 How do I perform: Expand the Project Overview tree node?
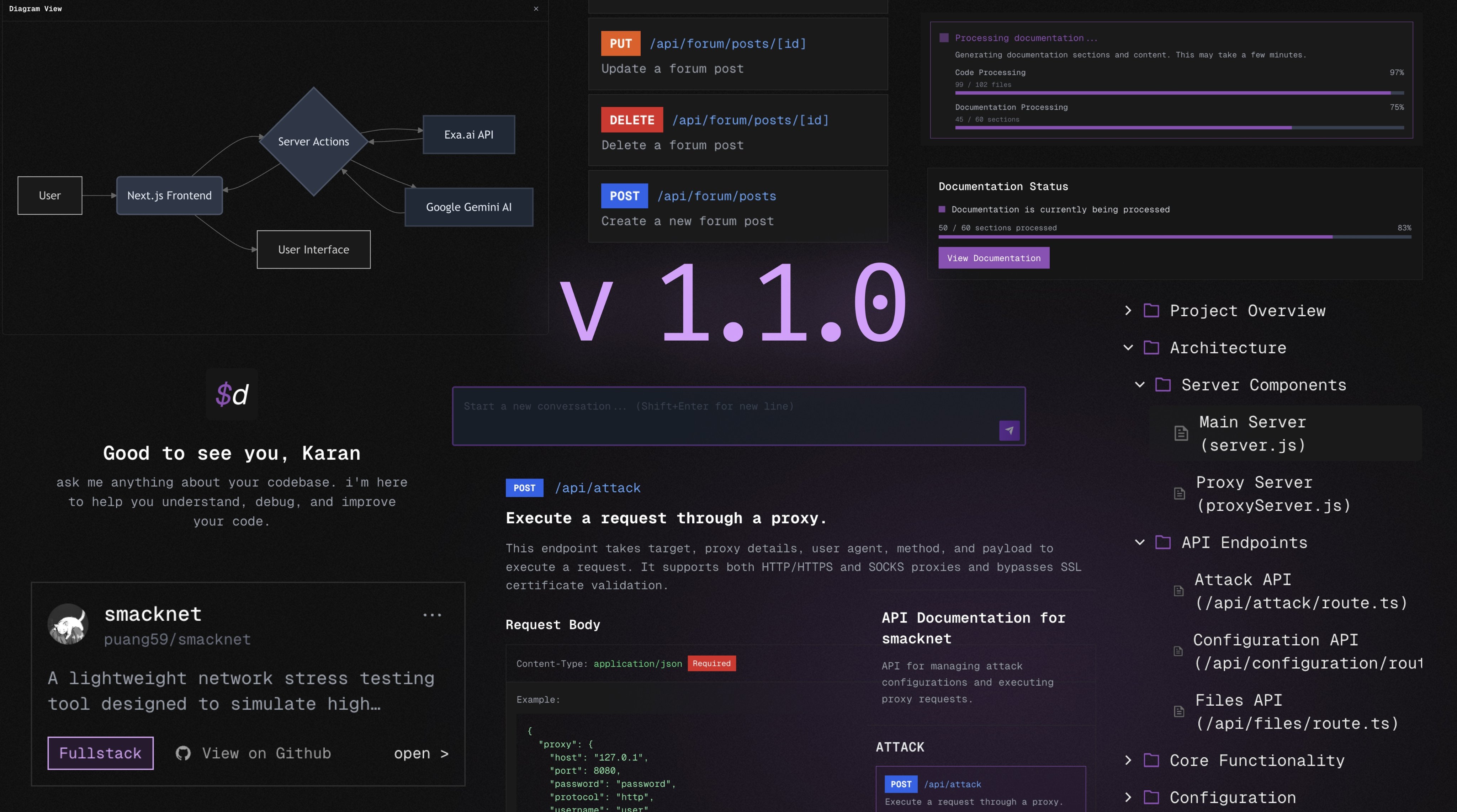click(1128, 310)
